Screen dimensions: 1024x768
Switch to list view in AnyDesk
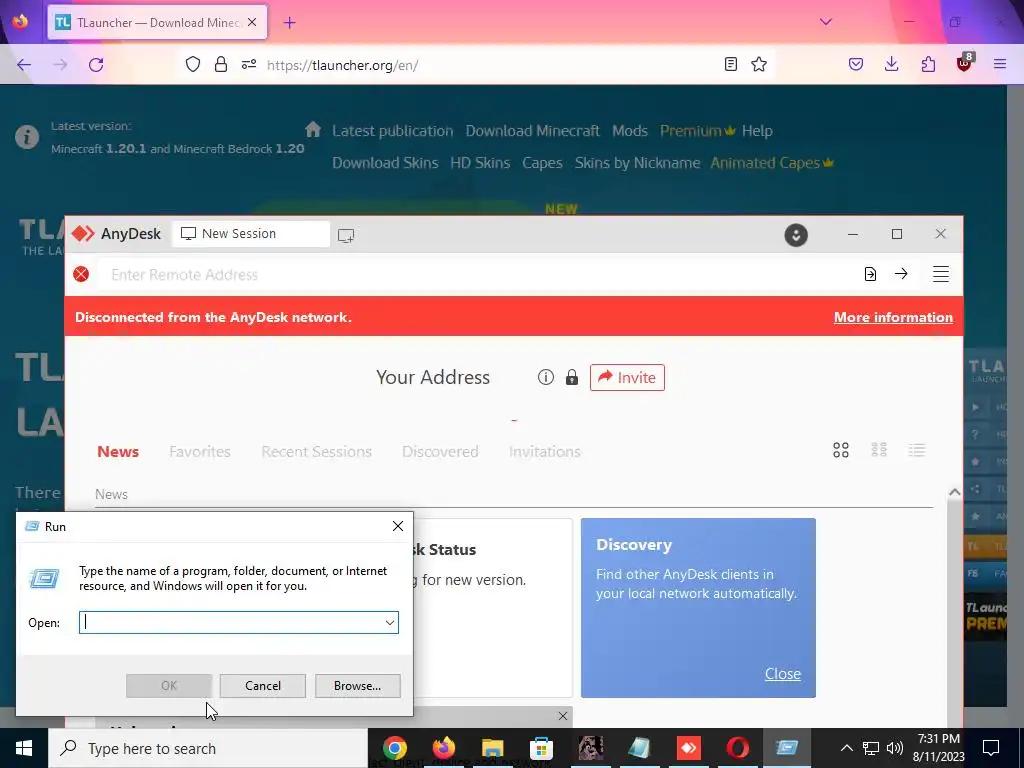click(x=917, y=450)
